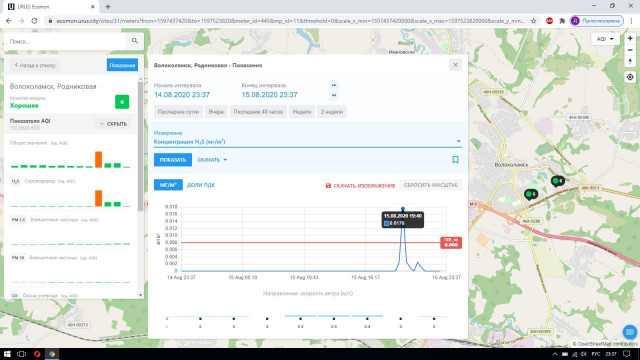The width and height of the screenshot is (640, 360).
Task: Switch input language РУС in tray
Action: click(596, 354)
